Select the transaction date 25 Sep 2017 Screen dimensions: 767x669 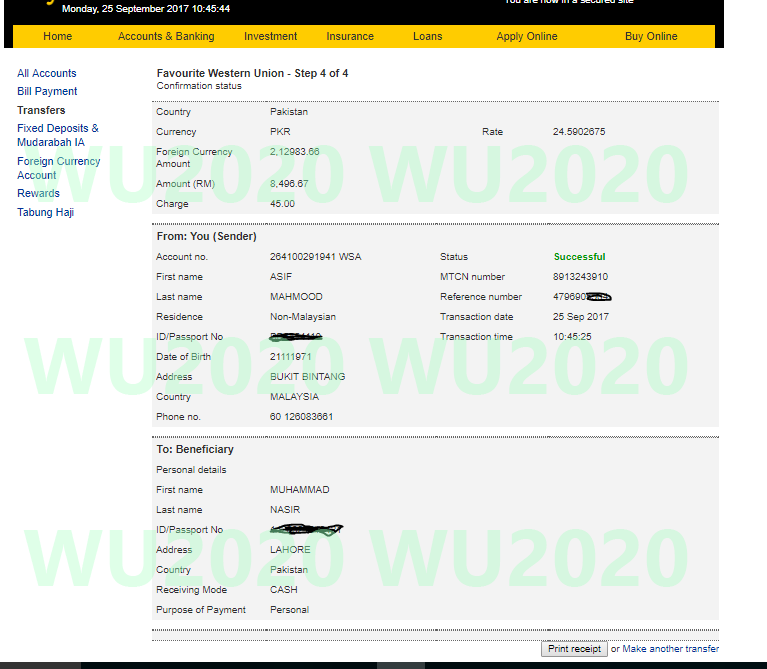(581, 317)
